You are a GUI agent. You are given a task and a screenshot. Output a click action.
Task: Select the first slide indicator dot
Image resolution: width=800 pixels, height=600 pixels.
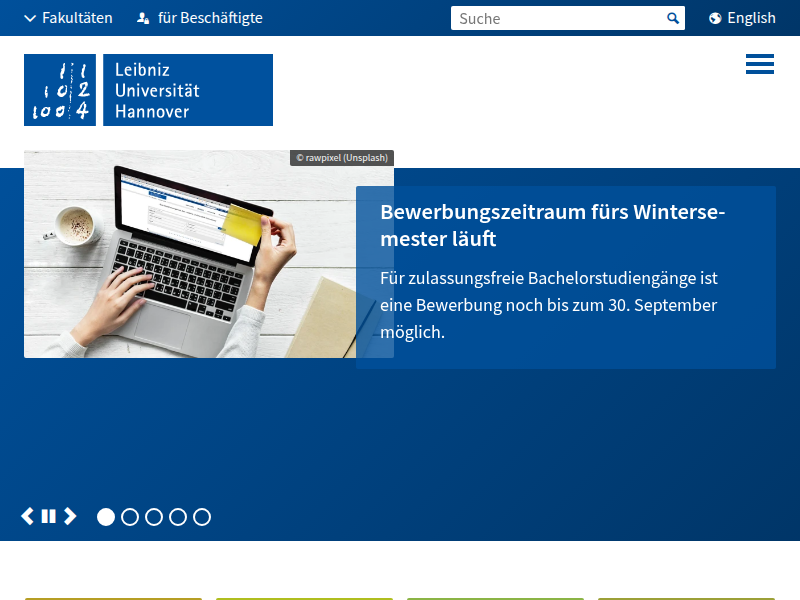(x=106, y=517)
